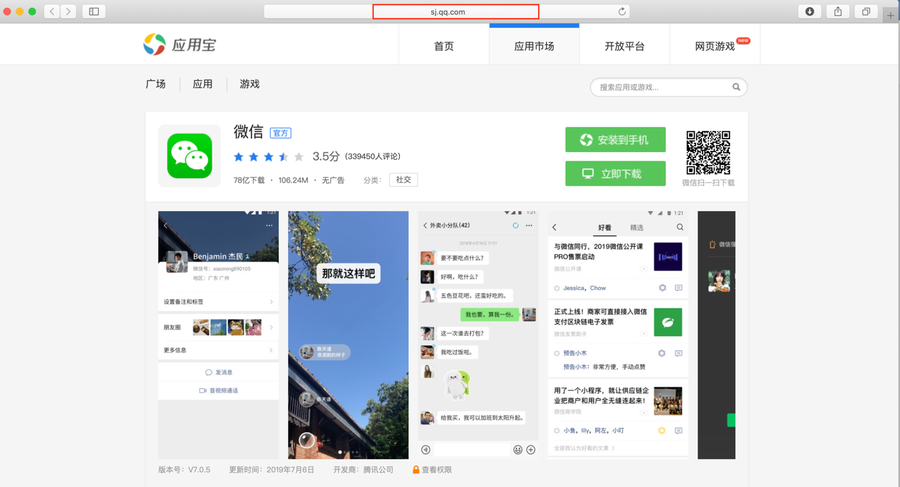Click the 应用宝 logo in the header
The width and height of the screenshot is (900, 487).
coord(180,45)
